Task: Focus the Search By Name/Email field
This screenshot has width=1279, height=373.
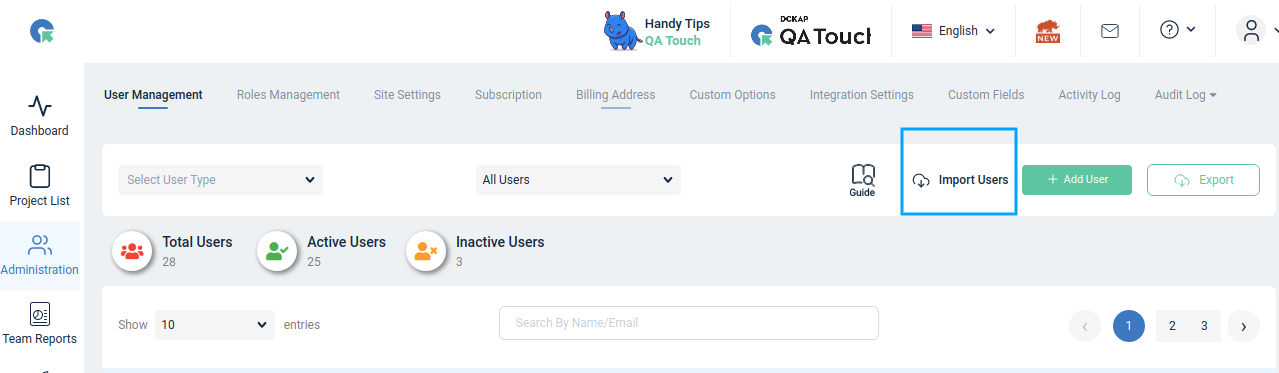Action: [689, 323]
